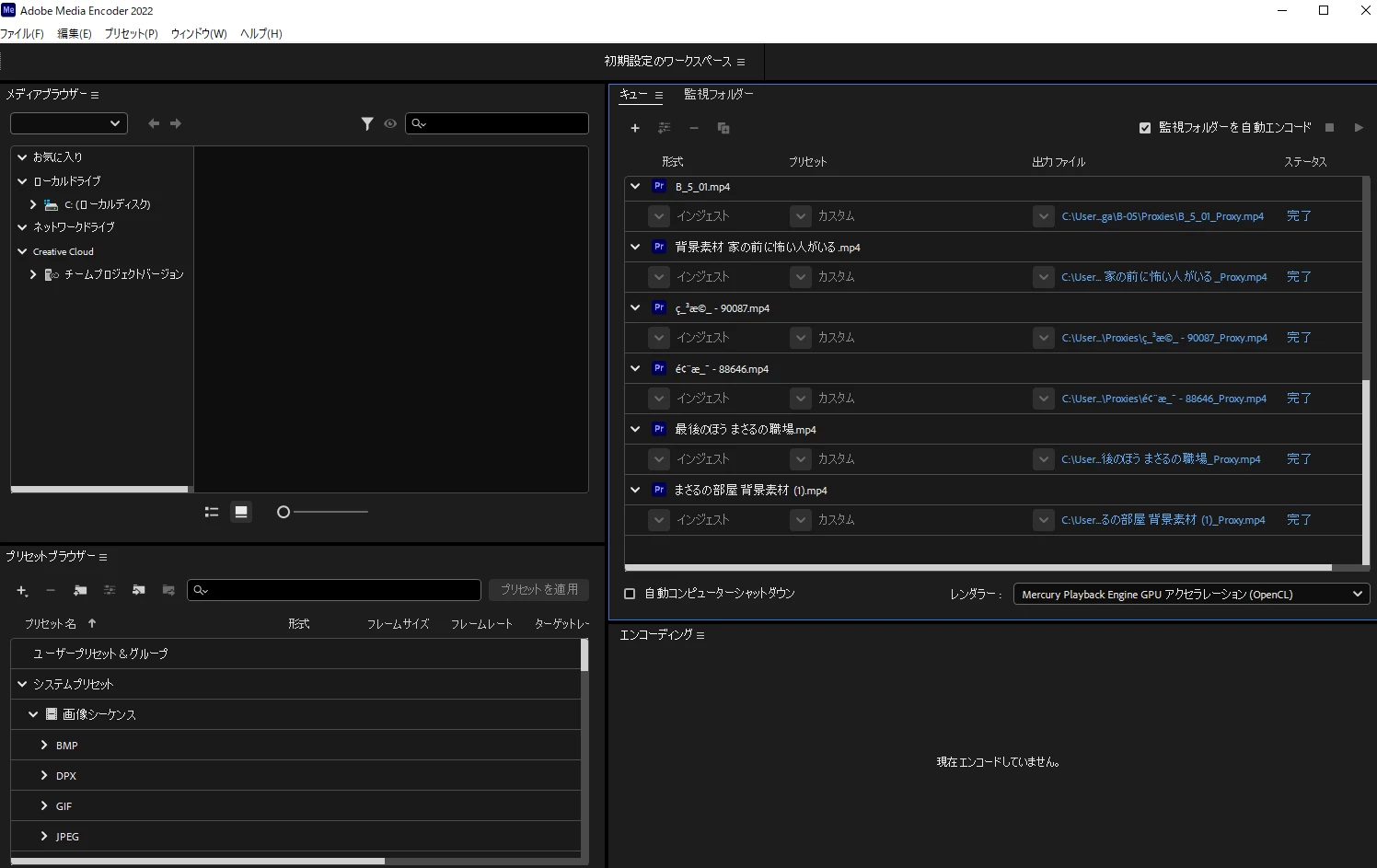1377x868 pixels.
Task: Click the duplicate icon in queue toolbar
Action: 723,128
